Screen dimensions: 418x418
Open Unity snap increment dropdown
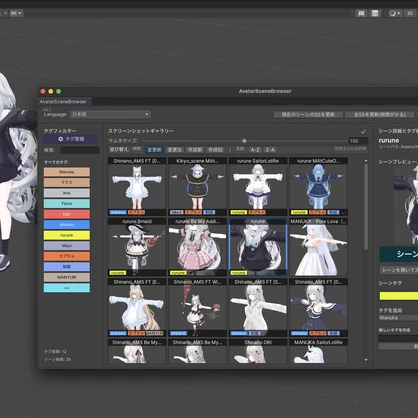pyautogui.click(x=16, y=13)
